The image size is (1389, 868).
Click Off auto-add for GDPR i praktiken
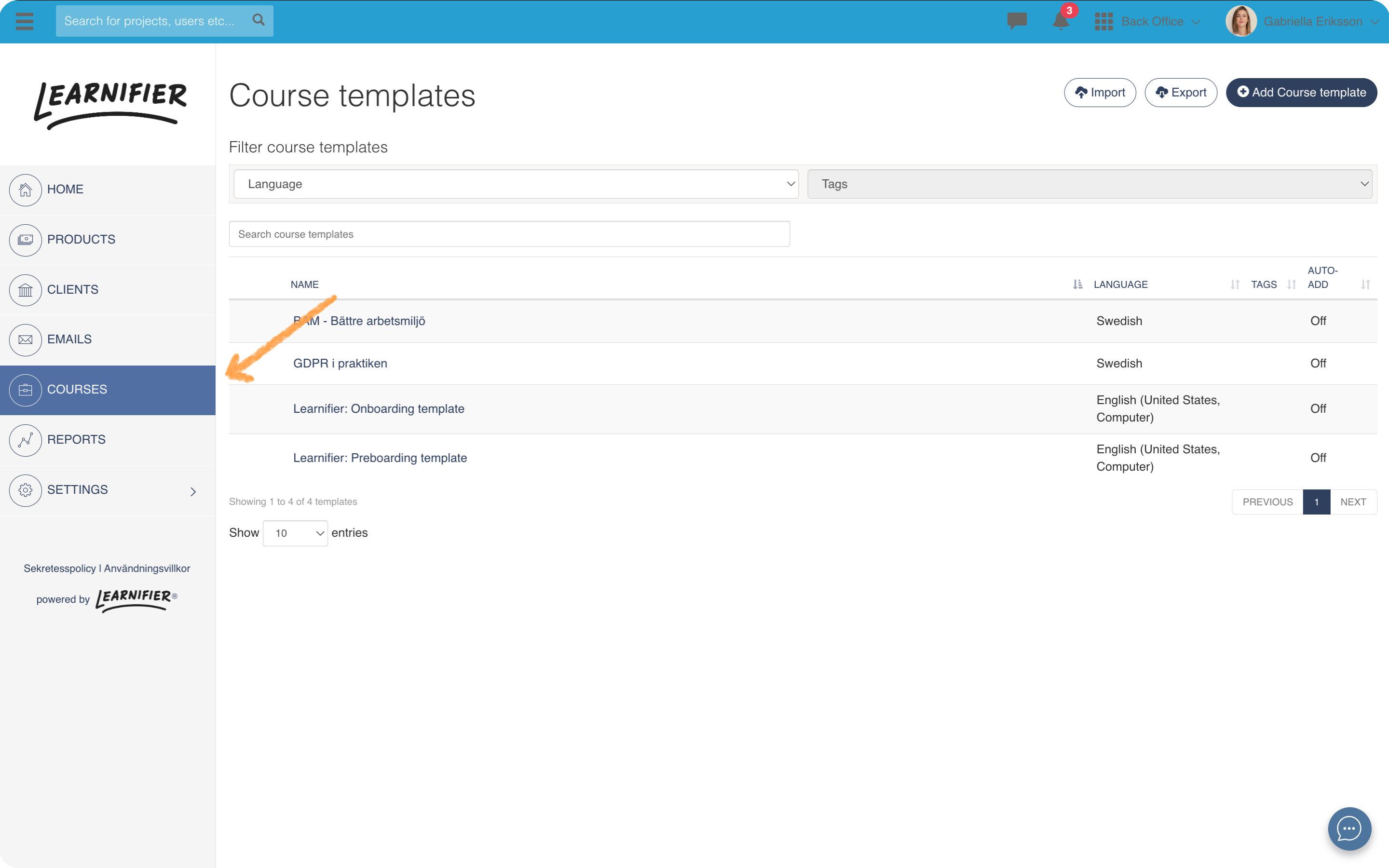pos(1318,364)
